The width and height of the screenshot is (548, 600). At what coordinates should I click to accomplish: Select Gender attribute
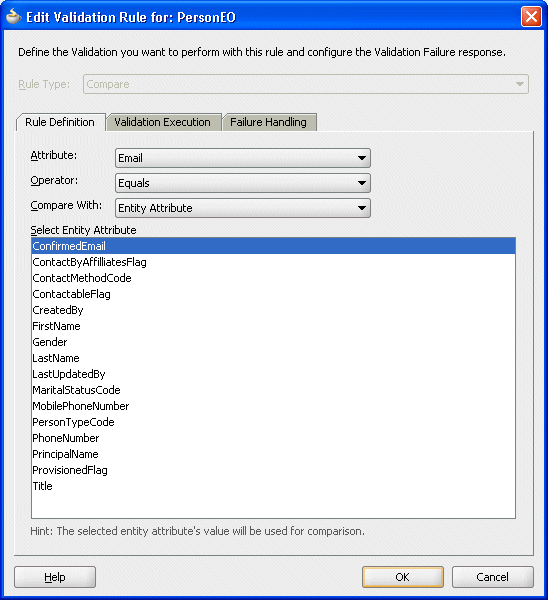point(273,342)
